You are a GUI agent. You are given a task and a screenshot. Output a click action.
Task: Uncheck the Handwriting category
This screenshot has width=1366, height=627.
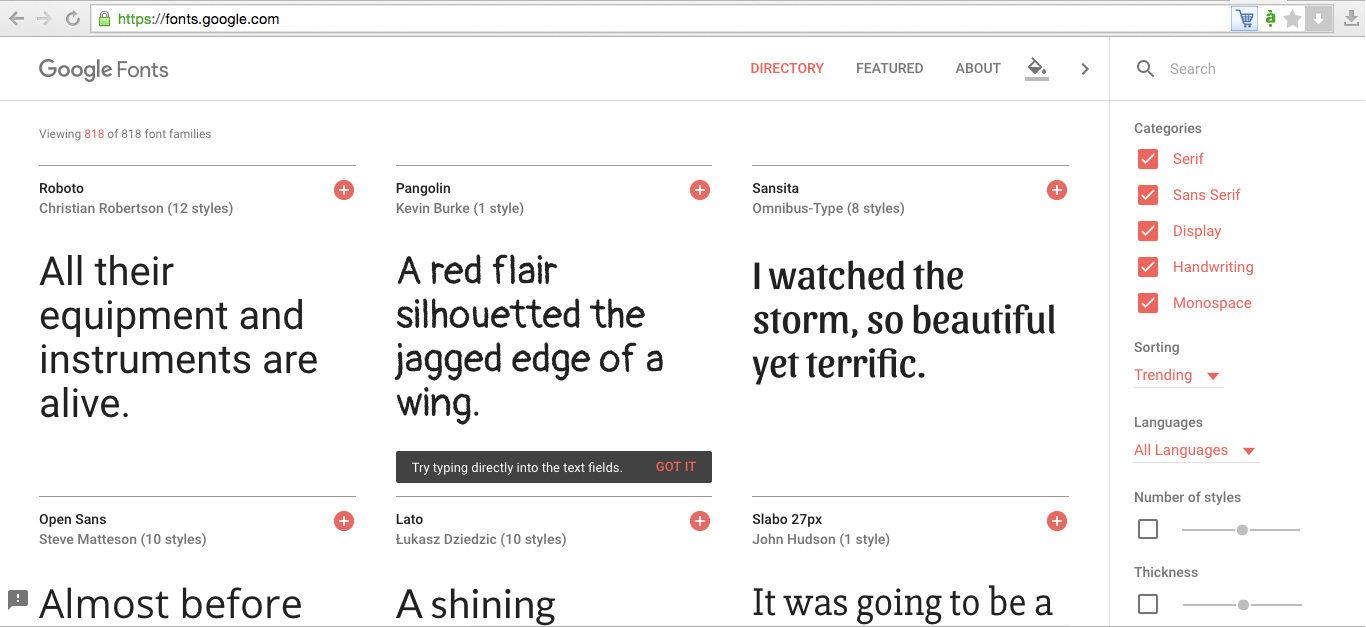point(1148,267)
